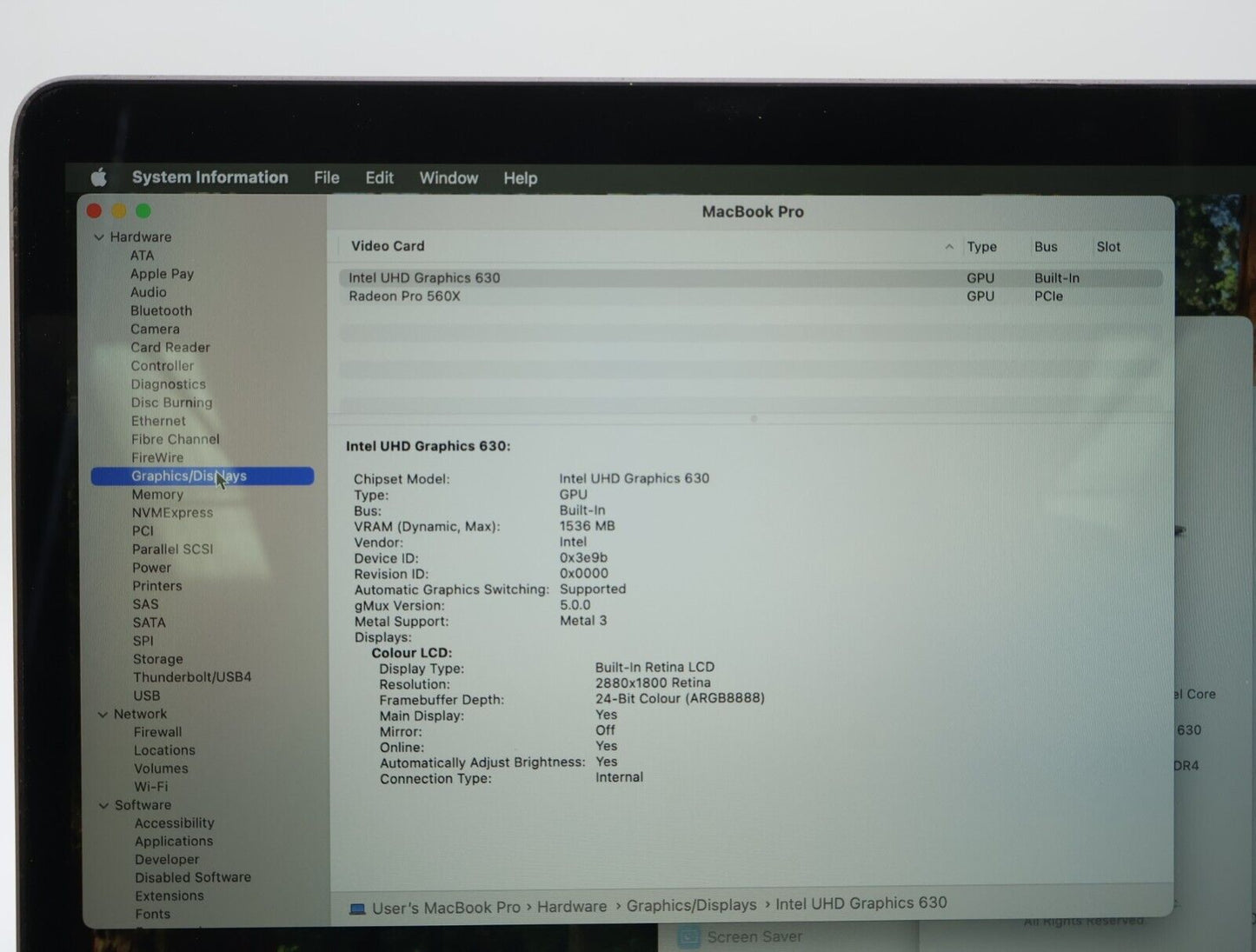This screenshot has width=1256, height=952.
Task: Select NVMExpress in the sidebar
Action: (x=172, y=513)
